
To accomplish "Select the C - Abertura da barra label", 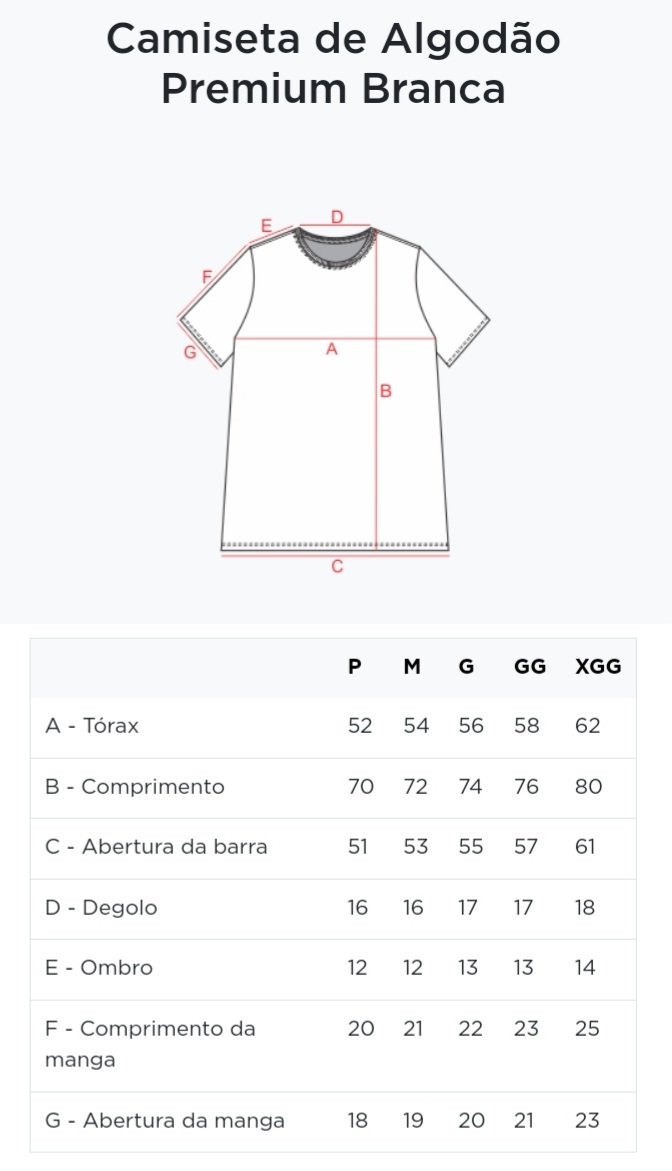I will point(156,847).
